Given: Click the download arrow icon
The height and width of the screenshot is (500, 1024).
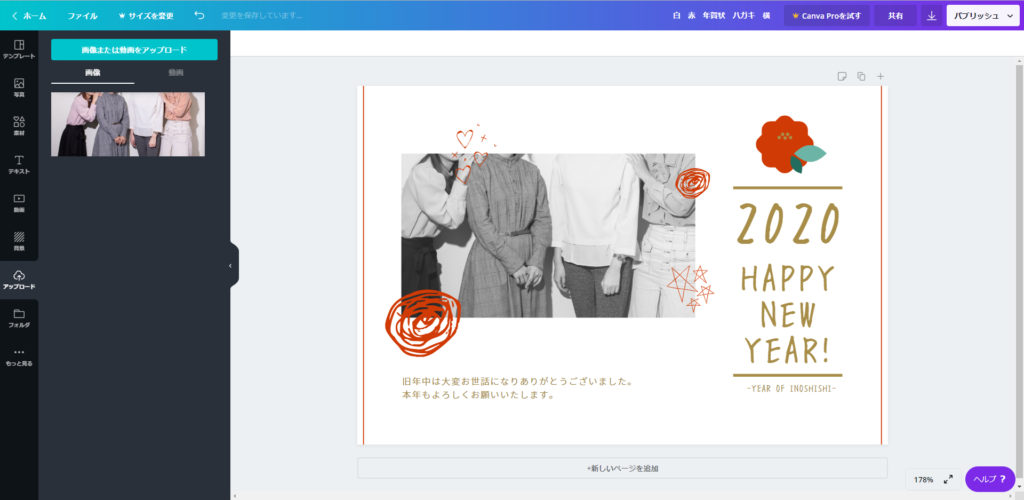Looking at the screenshot, I should pyautogui.click(x=931, y=16).
